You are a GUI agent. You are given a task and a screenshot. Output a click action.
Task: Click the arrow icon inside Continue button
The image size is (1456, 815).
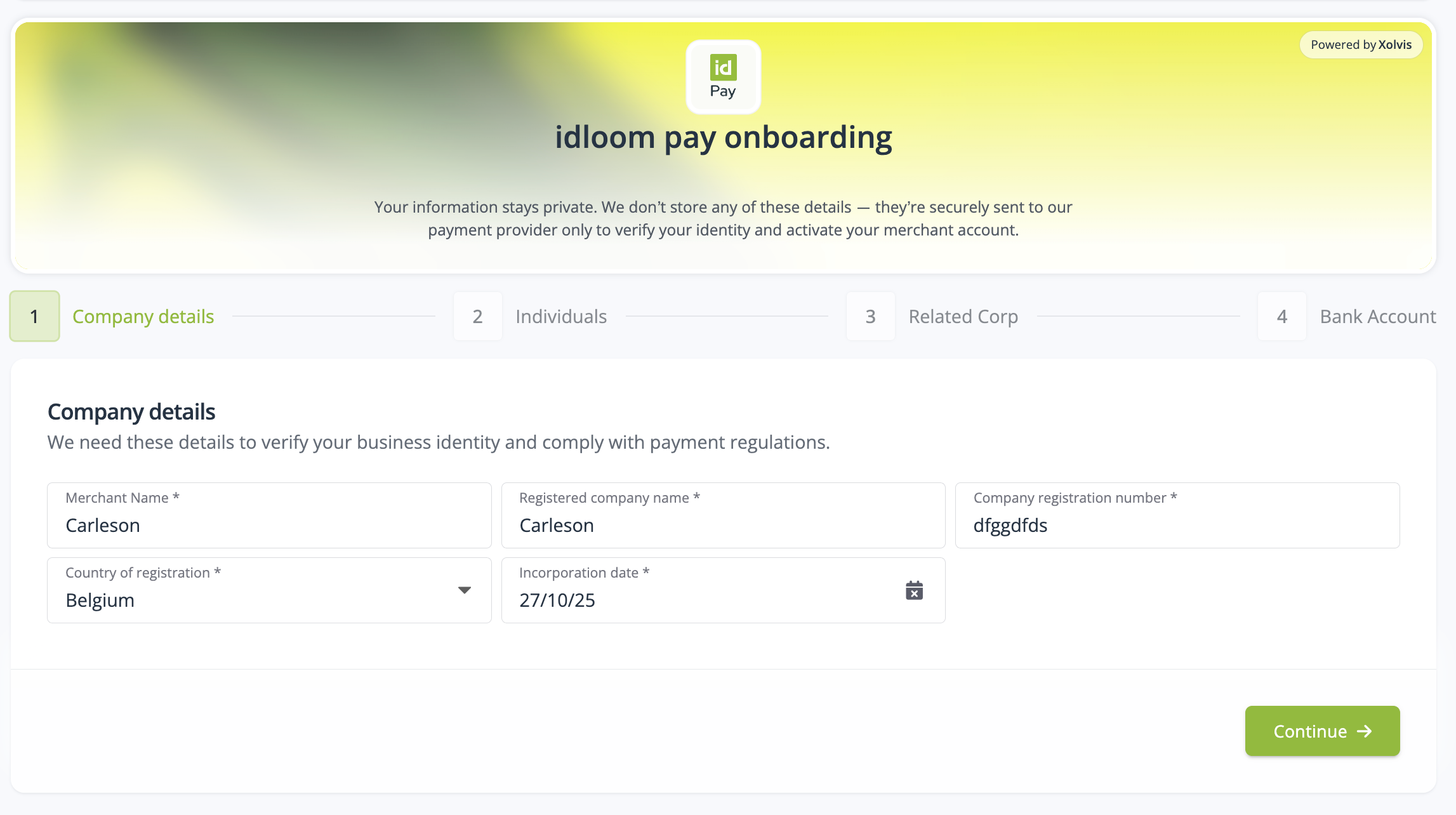pos(1365,731)
